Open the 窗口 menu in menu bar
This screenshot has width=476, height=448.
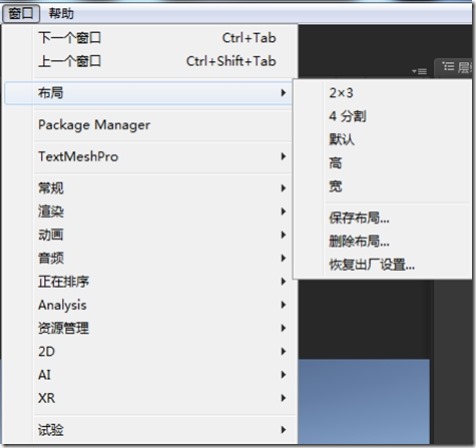coord(21,14)
